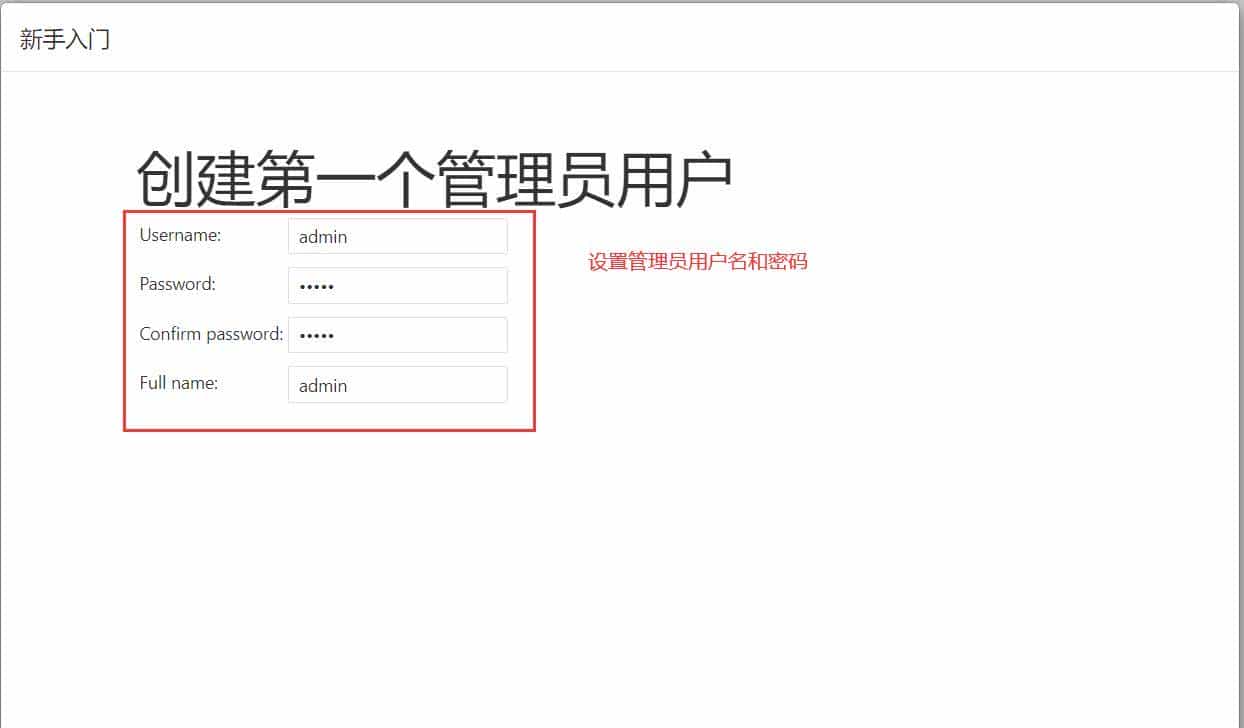Image resolution: width=1244 pixels, height=728 pixels.
Task: Select the 新手入门 header item
Action: tap(64, 39)
